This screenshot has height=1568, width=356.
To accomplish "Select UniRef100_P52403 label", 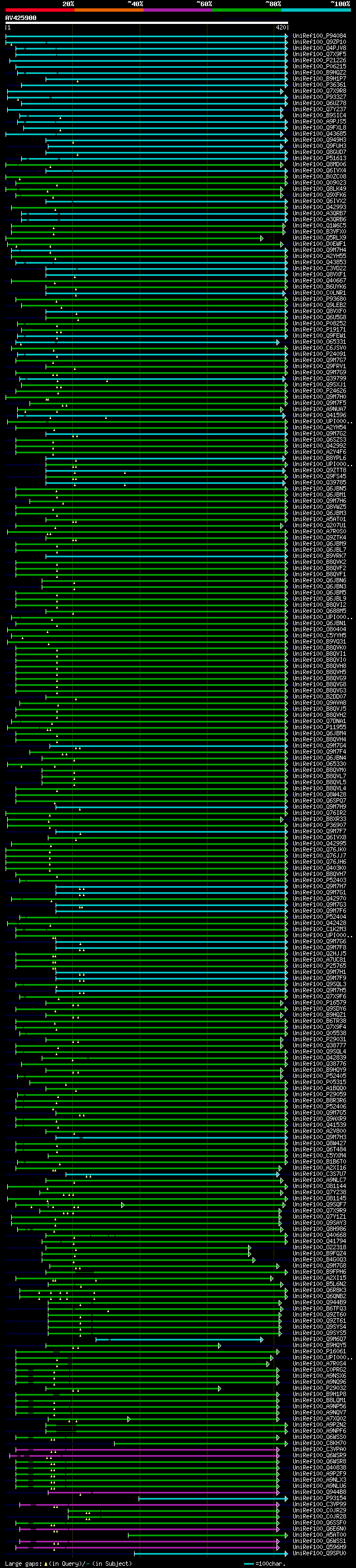I will point(319,880).
